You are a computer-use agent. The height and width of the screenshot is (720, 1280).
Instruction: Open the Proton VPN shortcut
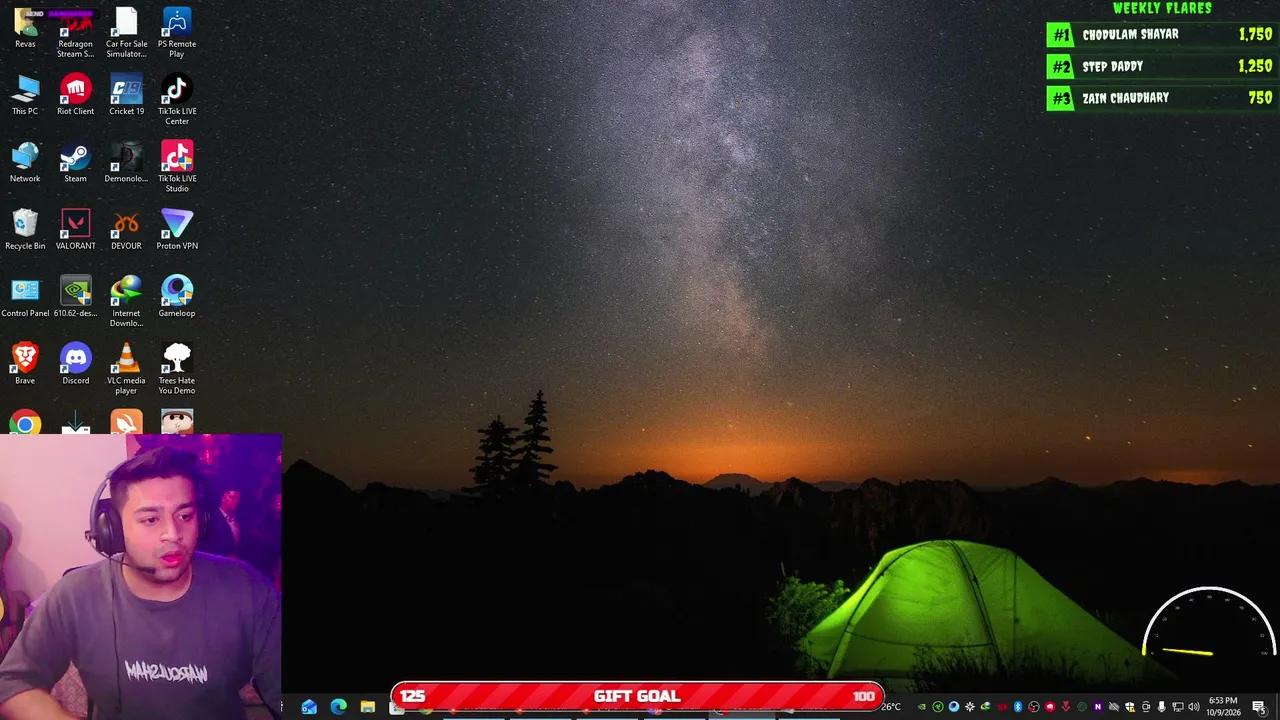(x=177, y=230)
